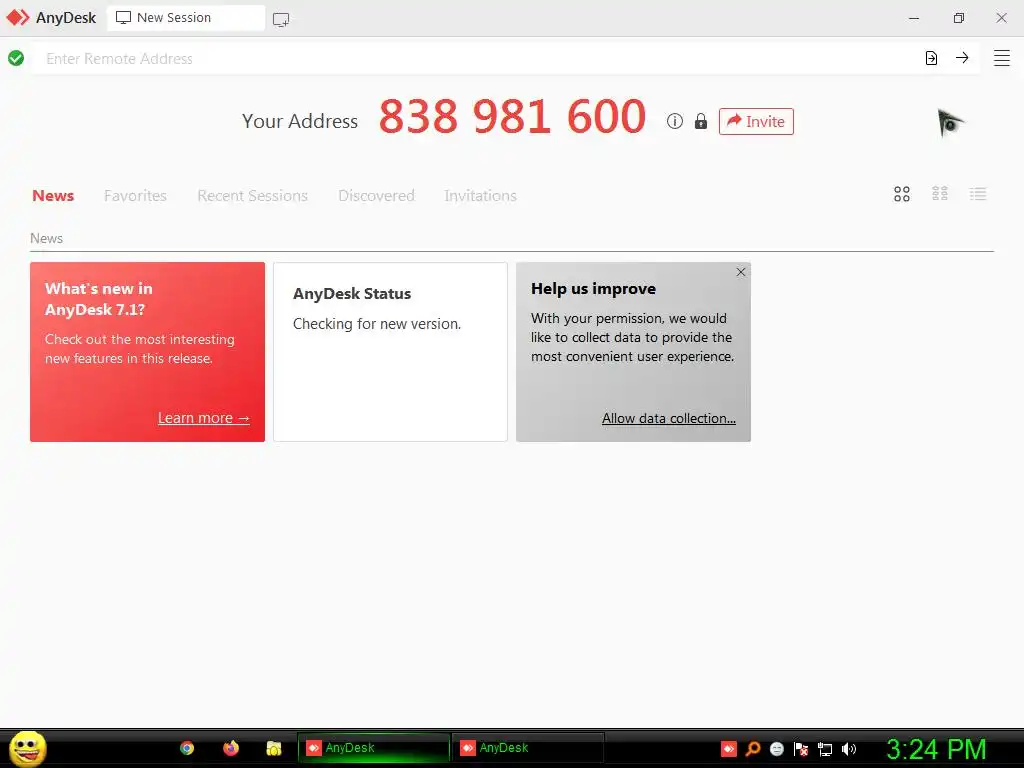The width and height of the screenshot is (1024, 768).
Task: Show address info via the info icon
Action: coord(675,121)
